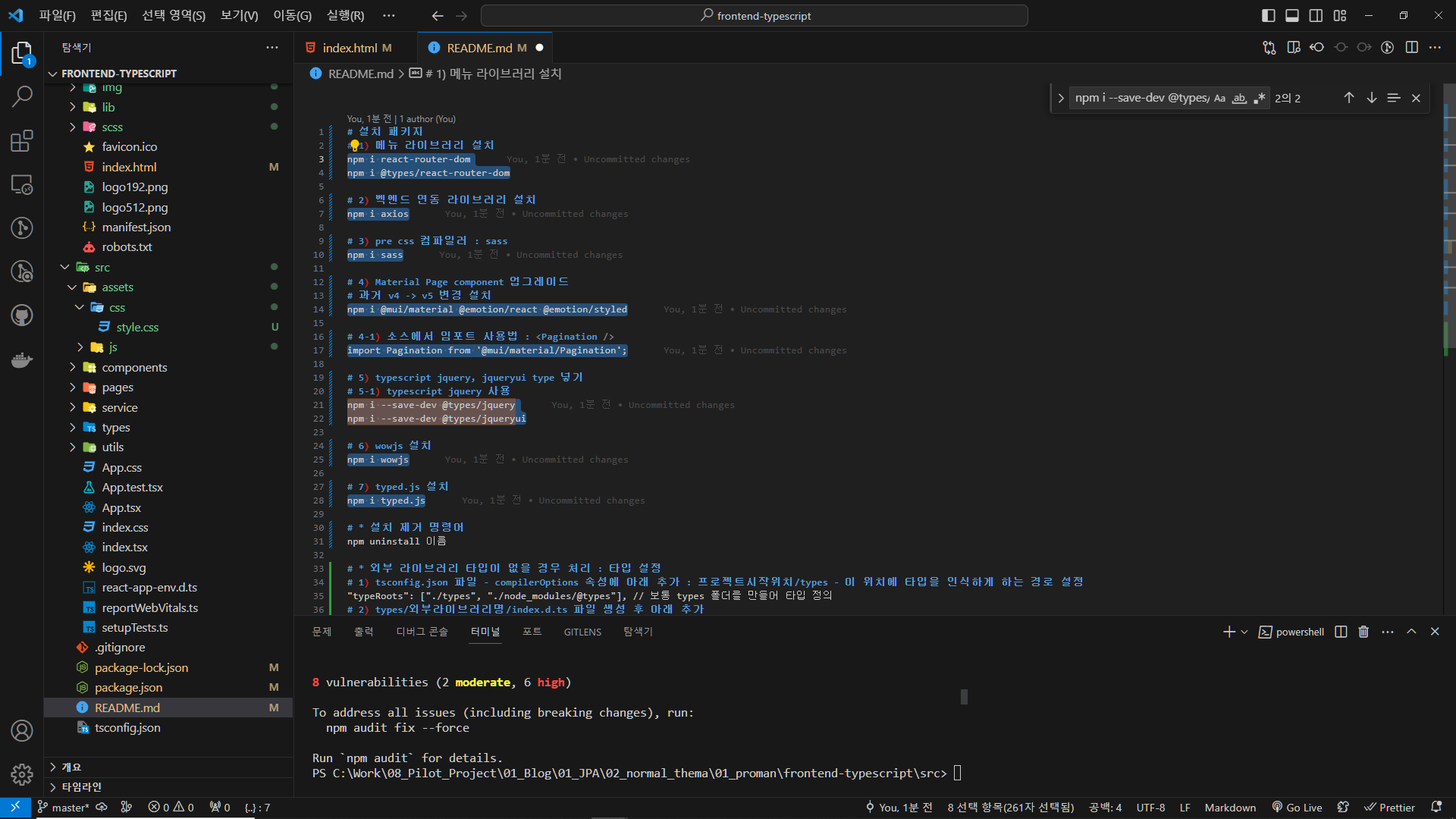Open the GitHub icon in activity bar
This screenshot has height=819, width=1456.
(x=22, y=315)
